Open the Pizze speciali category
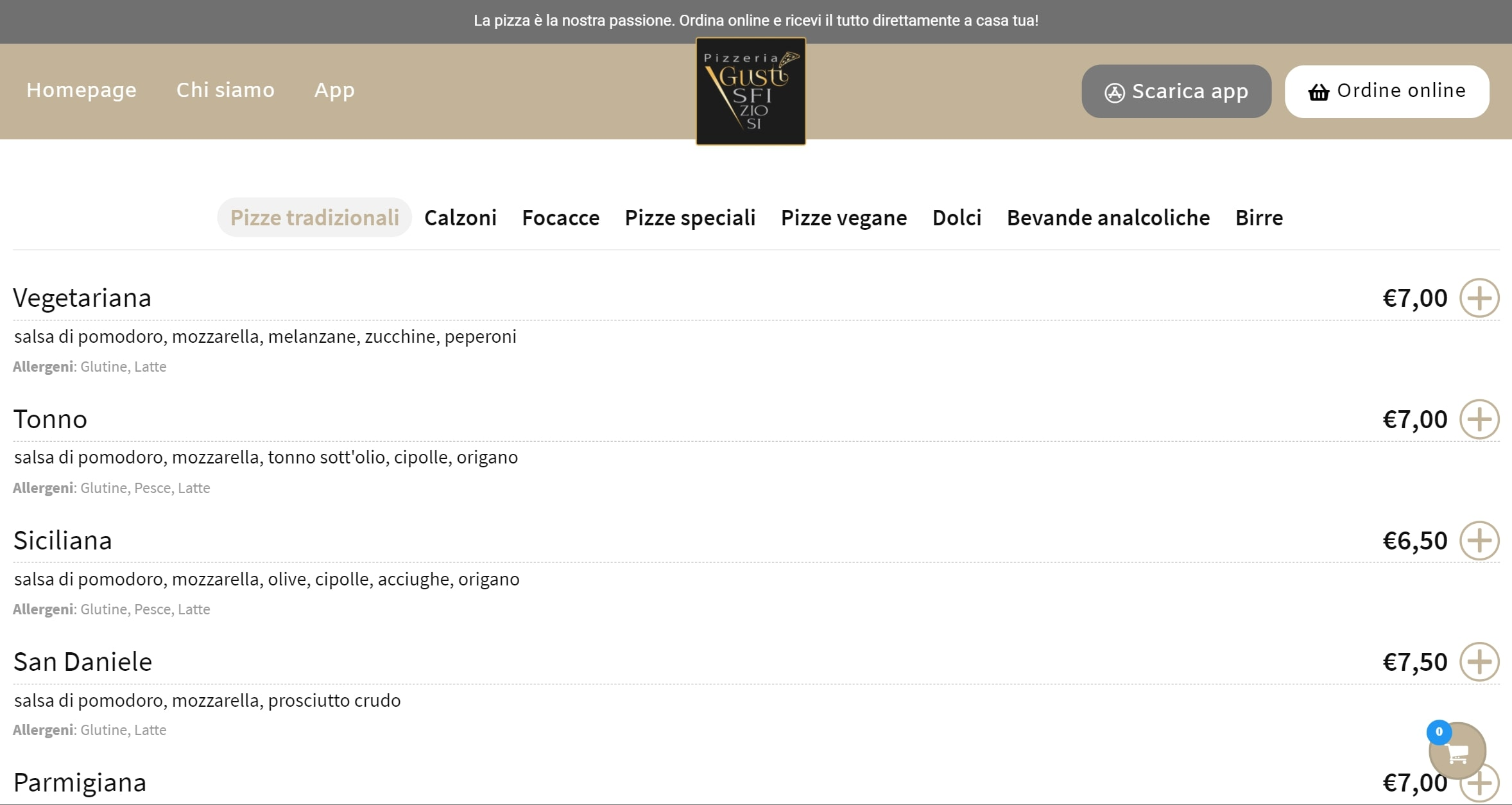This screenshot has width=1512, height=805. tap(690, 218)
